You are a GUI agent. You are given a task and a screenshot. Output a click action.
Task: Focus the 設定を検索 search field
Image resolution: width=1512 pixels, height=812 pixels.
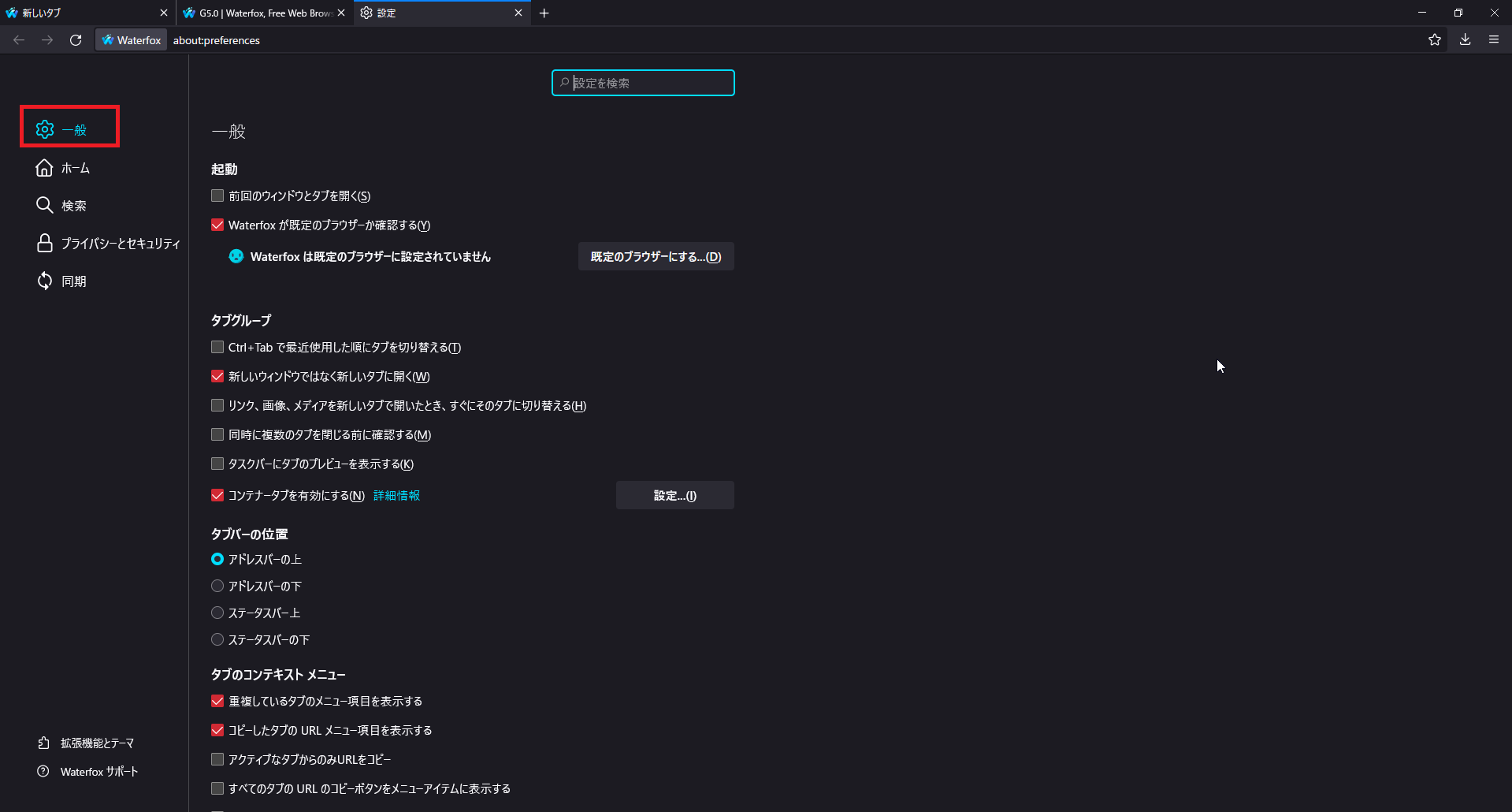point(643,83)
